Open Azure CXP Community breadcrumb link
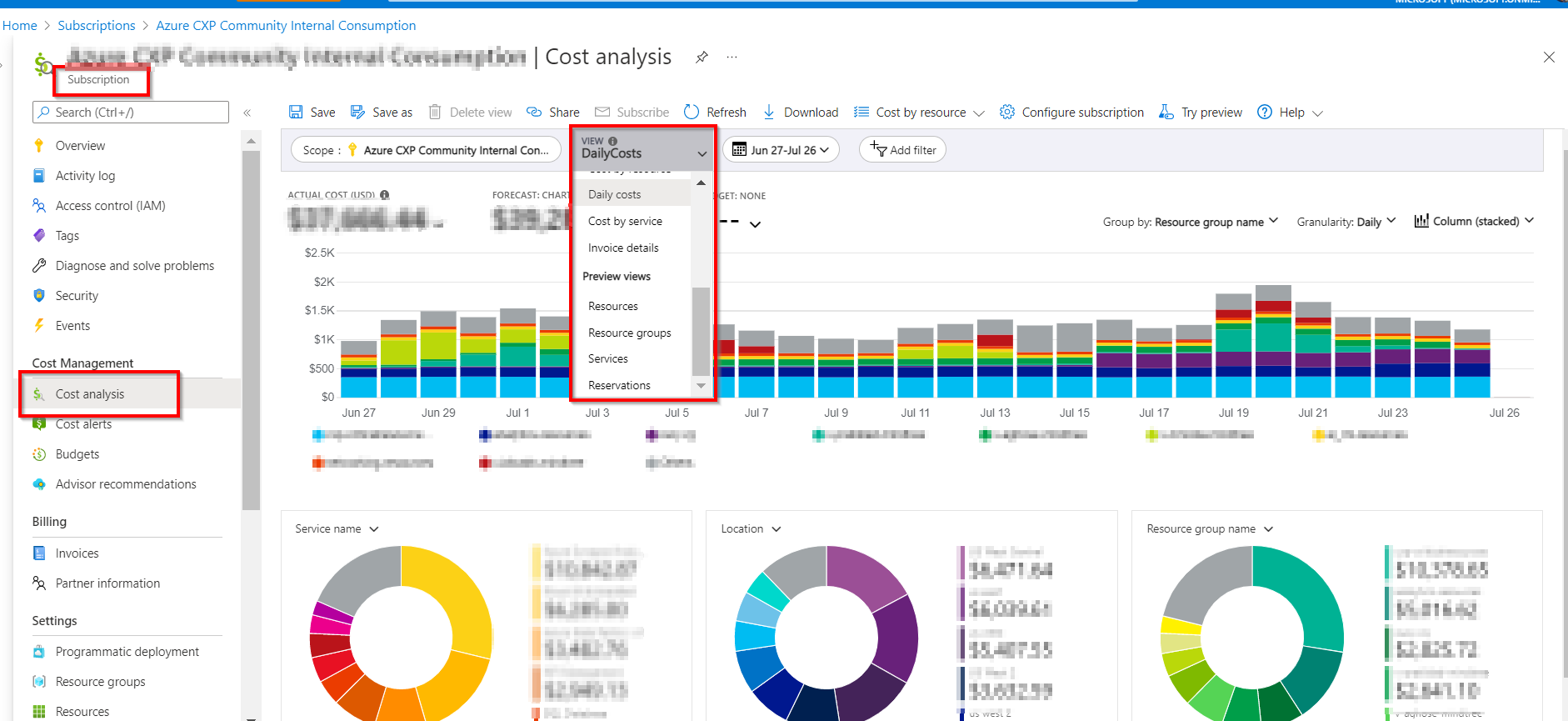This screenshot has height=721, width=1568. 286,26
